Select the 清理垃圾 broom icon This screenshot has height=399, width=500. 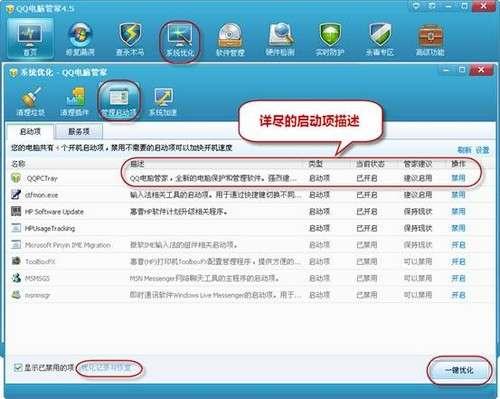(x=30, y=101)
